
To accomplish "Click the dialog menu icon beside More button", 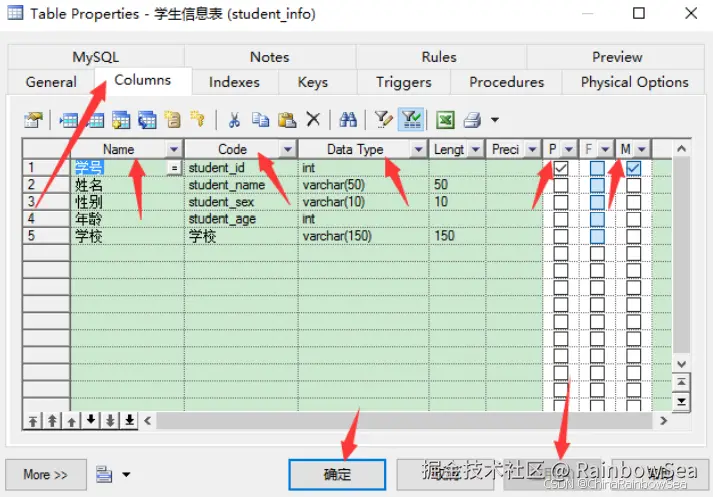I will [104, 474].
